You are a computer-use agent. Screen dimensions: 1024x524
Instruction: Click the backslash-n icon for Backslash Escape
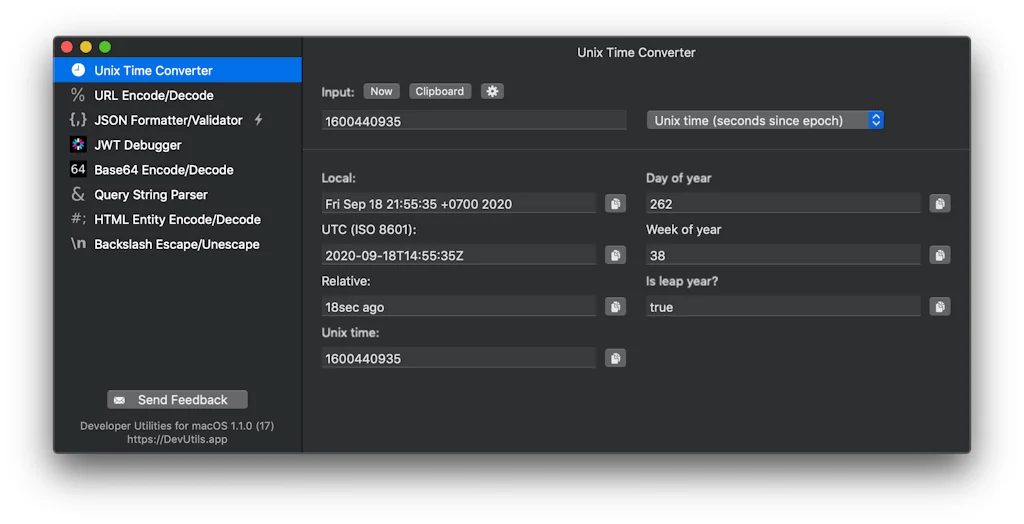click(78, 244)
